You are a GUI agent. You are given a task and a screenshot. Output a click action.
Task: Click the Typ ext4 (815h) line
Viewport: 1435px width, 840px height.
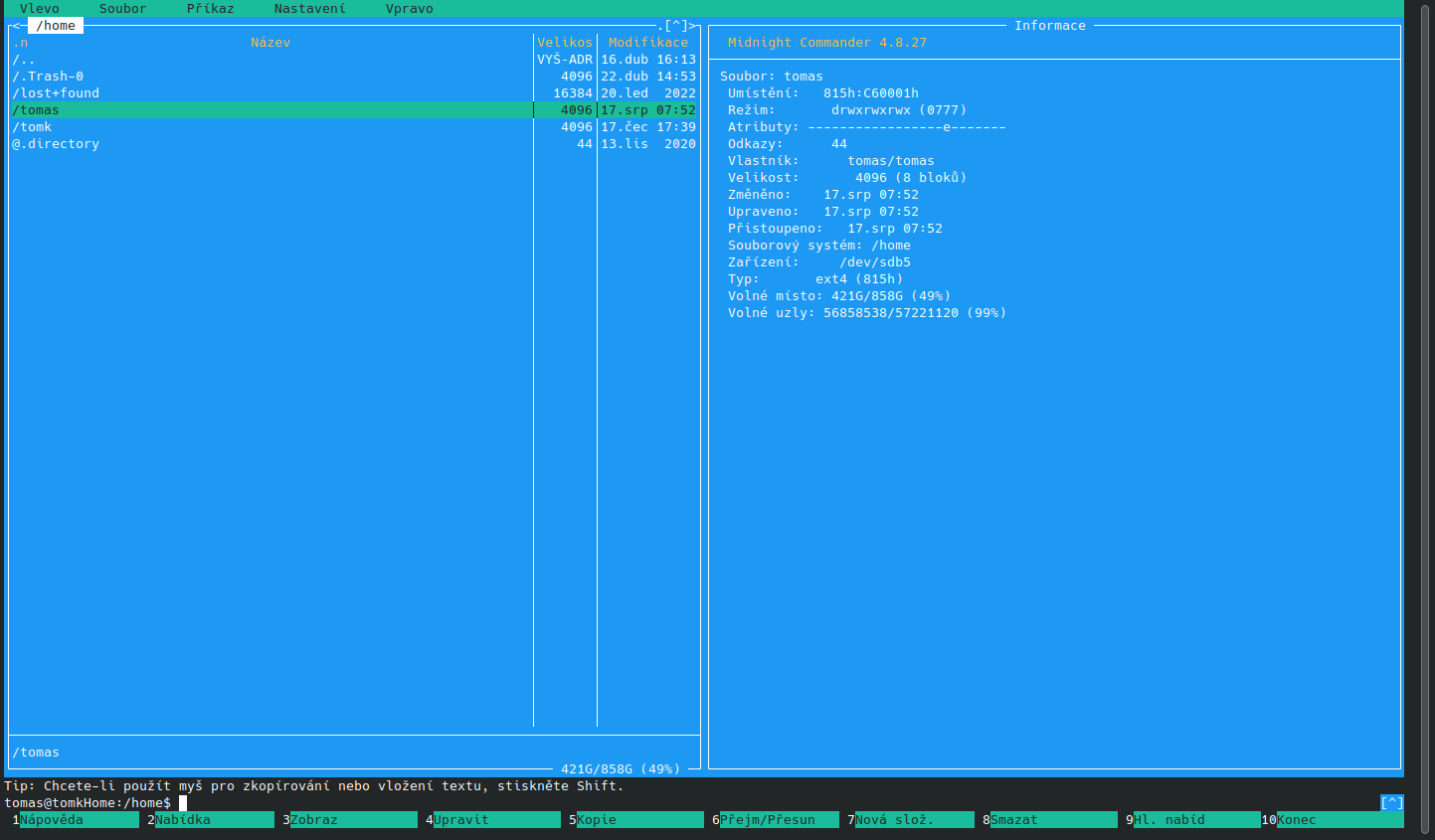(x=815, y=279)
